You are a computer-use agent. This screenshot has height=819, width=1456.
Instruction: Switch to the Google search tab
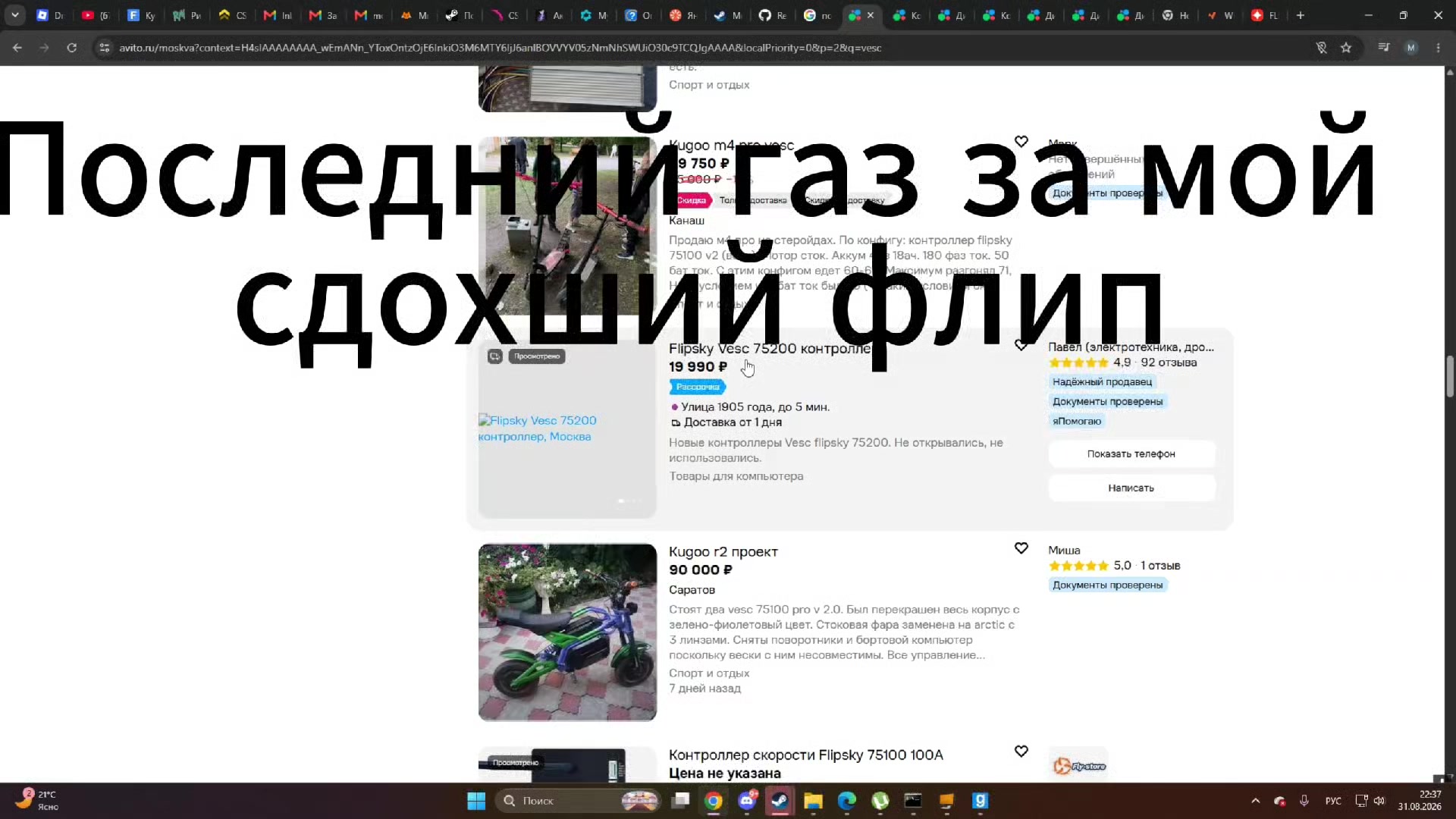point(817,15)
